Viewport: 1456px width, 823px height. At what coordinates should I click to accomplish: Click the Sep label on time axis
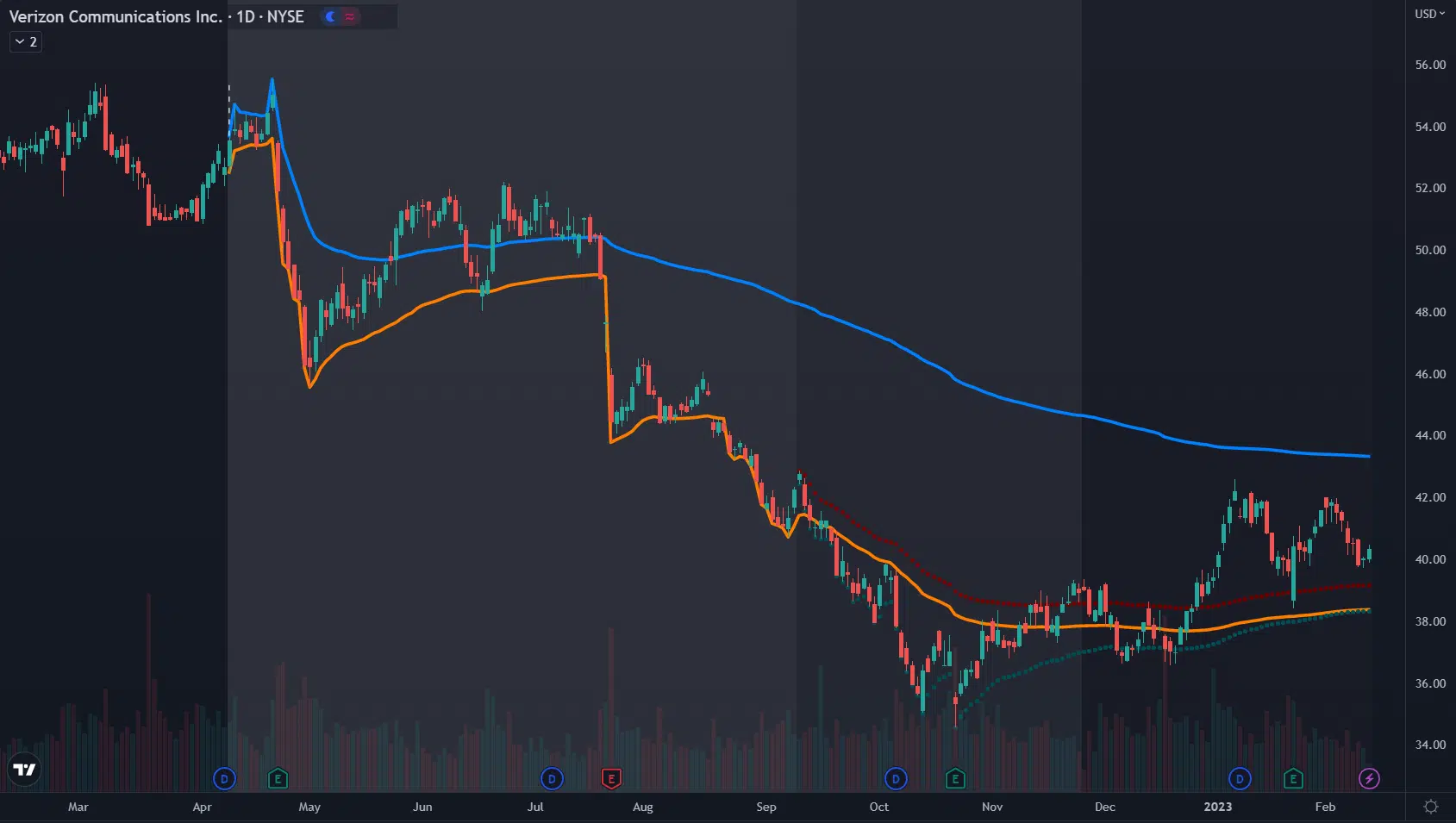coord(766,807)
